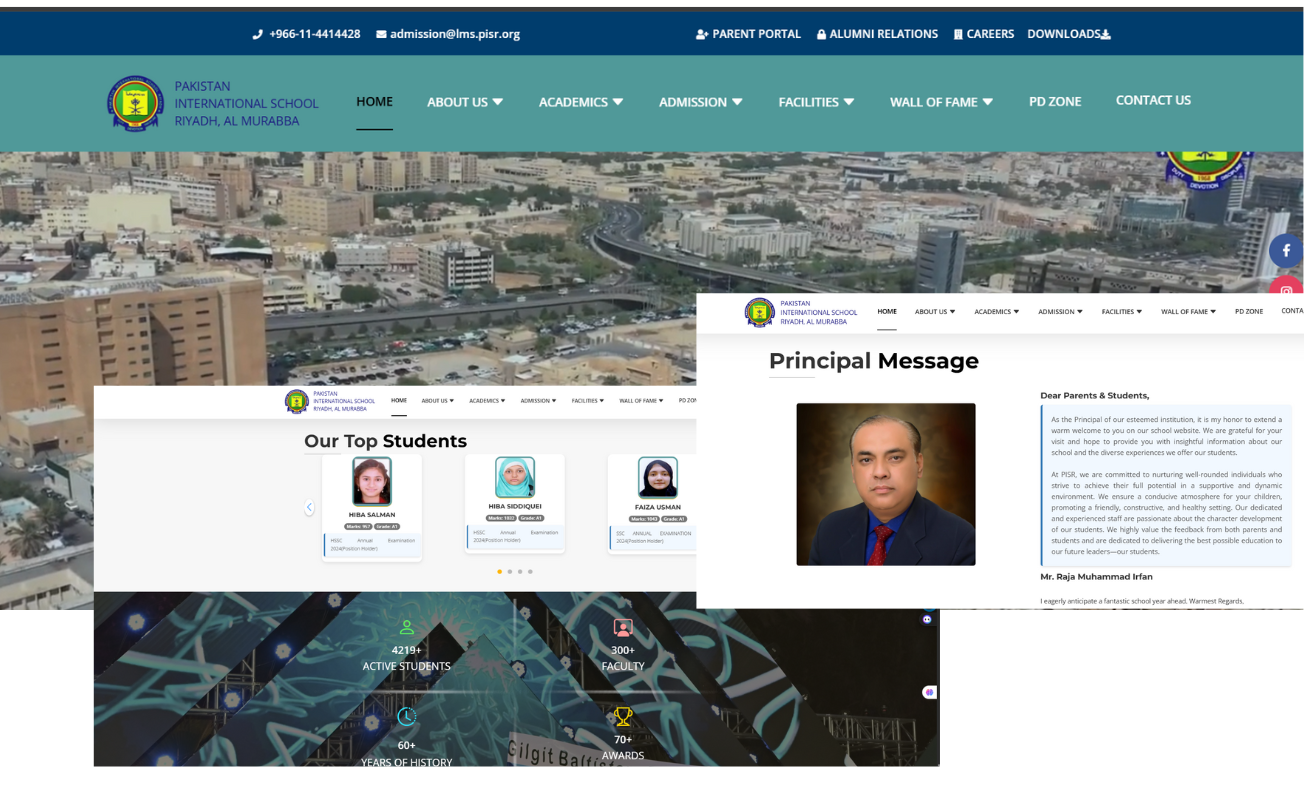
Task: Click the Principal Message heading
Action: pos(874,361)
